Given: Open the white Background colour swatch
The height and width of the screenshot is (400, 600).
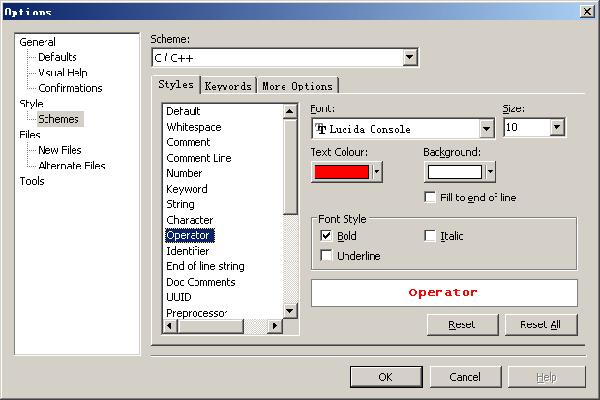Looking at the screenshot, I should (x=460, y=172).
